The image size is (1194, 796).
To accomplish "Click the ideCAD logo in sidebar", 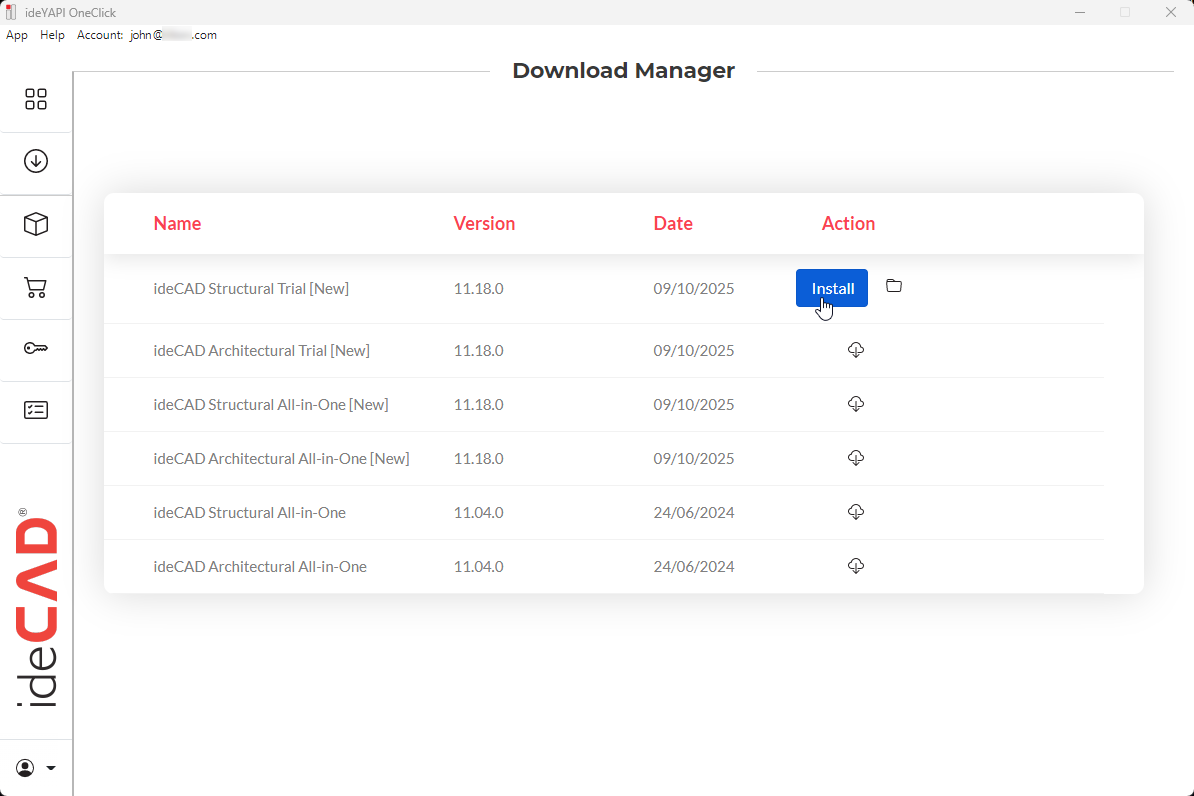I will (x=37, y=607).
